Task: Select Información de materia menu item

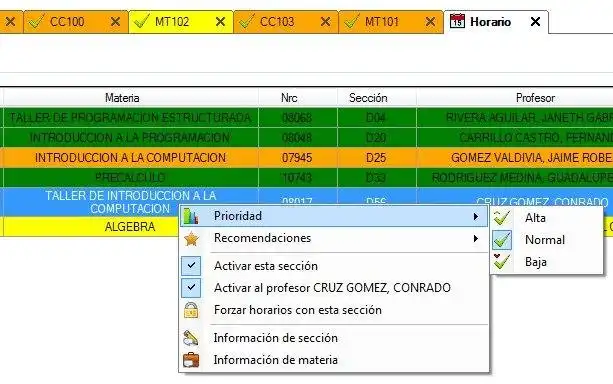Action: tap(334, 360)
